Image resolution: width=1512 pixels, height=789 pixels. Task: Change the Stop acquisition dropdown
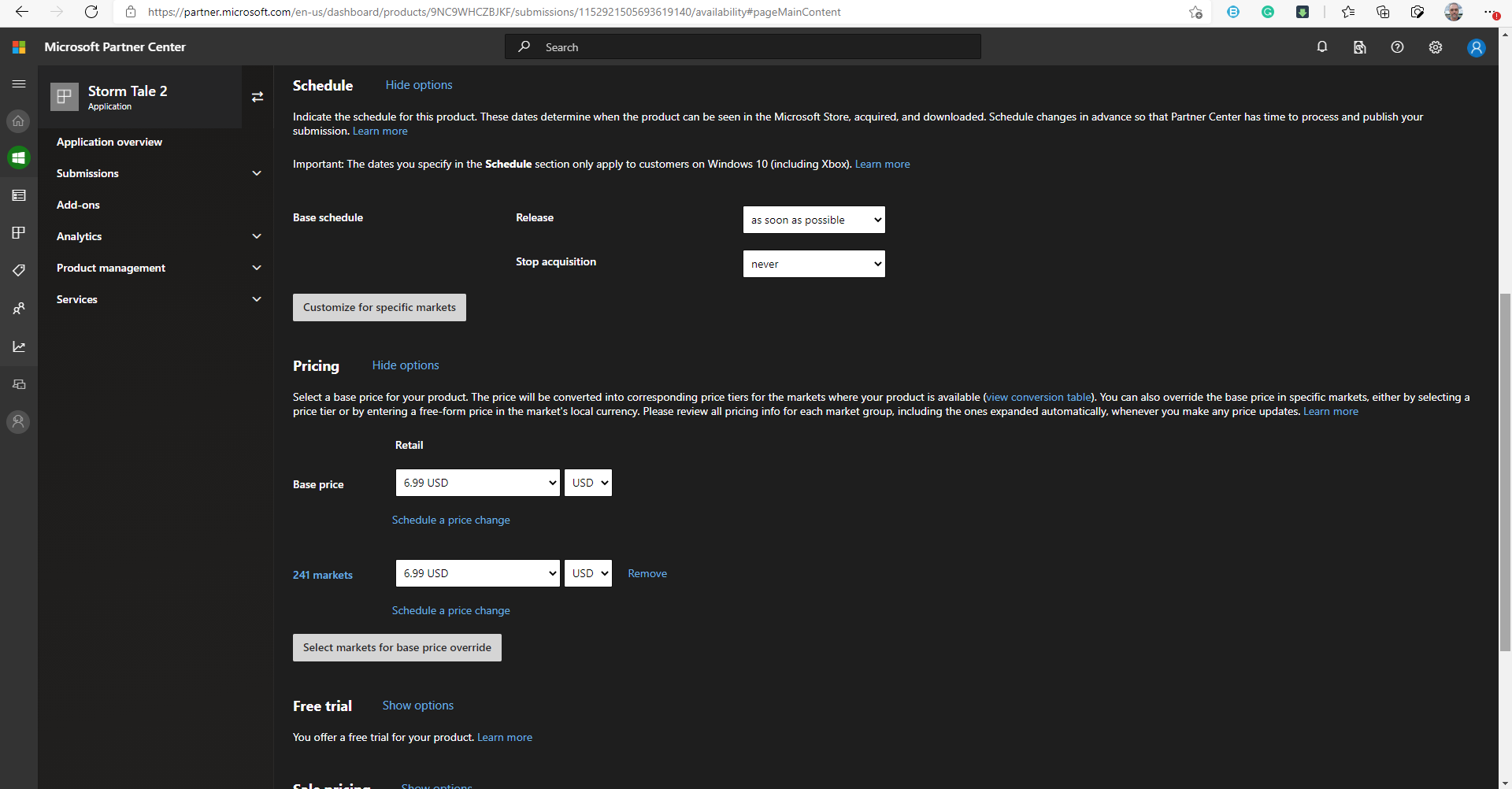[x=813, y=263]
